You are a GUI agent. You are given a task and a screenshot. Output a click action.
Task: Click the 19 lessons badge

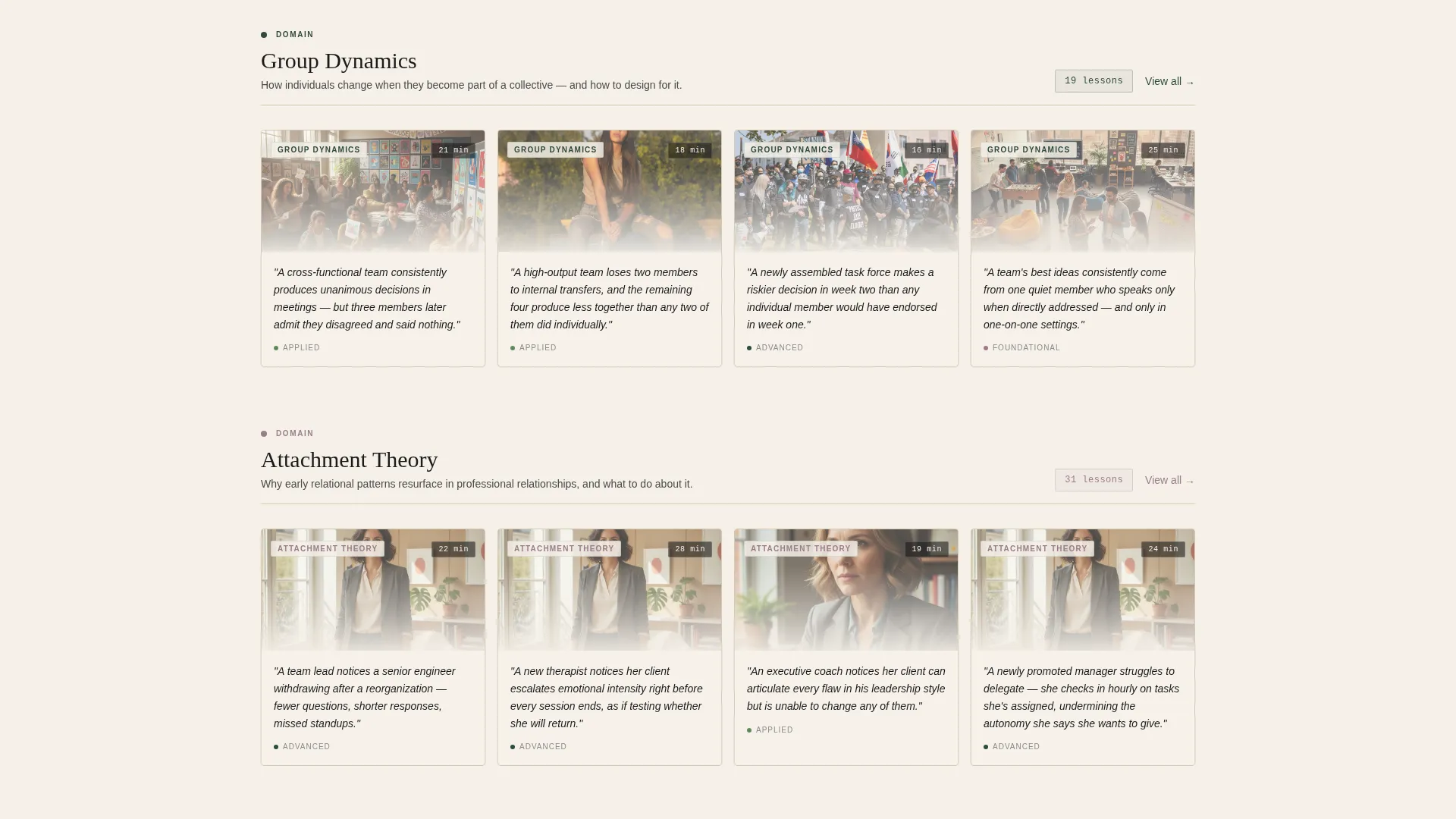(x=1094, y=81)
